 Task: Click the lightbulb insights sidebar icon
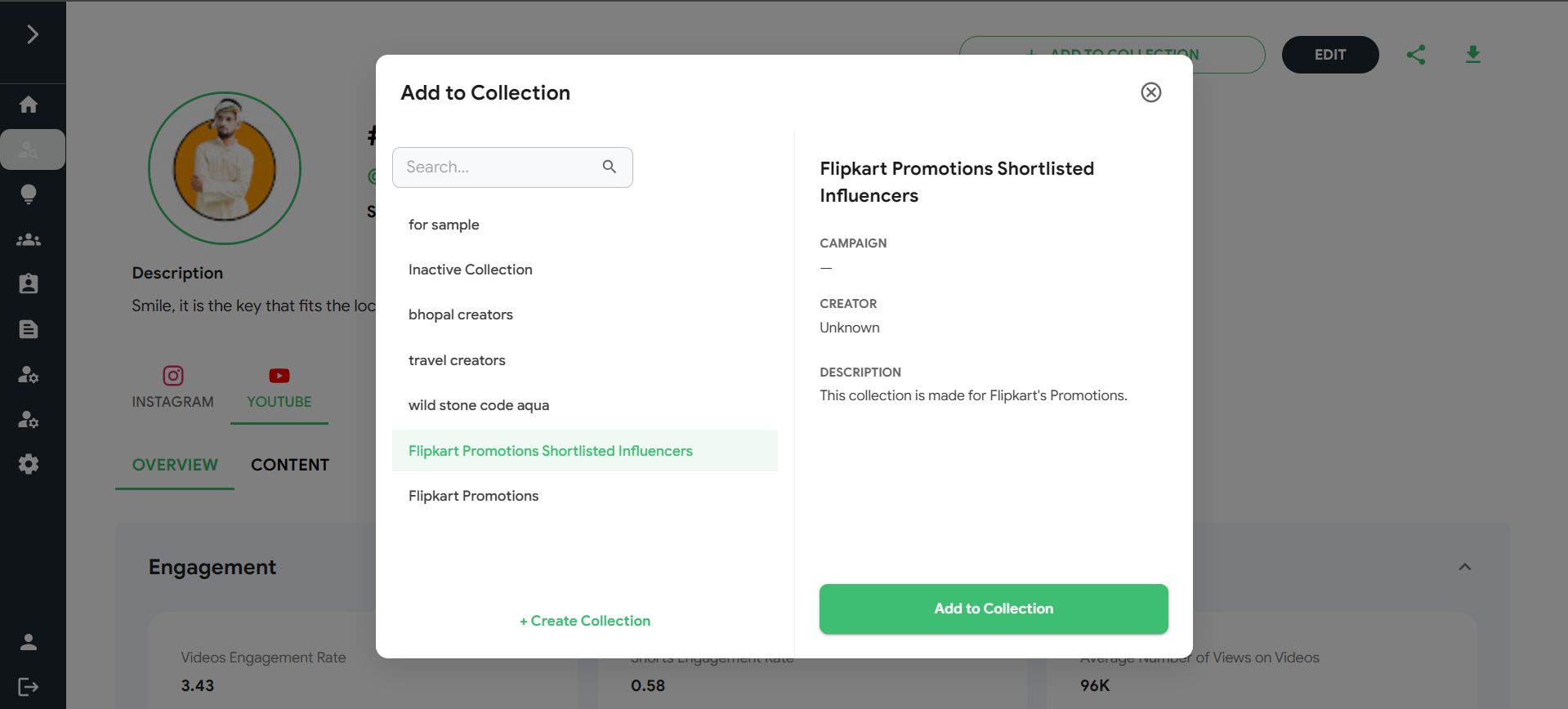tap(29, 194)
